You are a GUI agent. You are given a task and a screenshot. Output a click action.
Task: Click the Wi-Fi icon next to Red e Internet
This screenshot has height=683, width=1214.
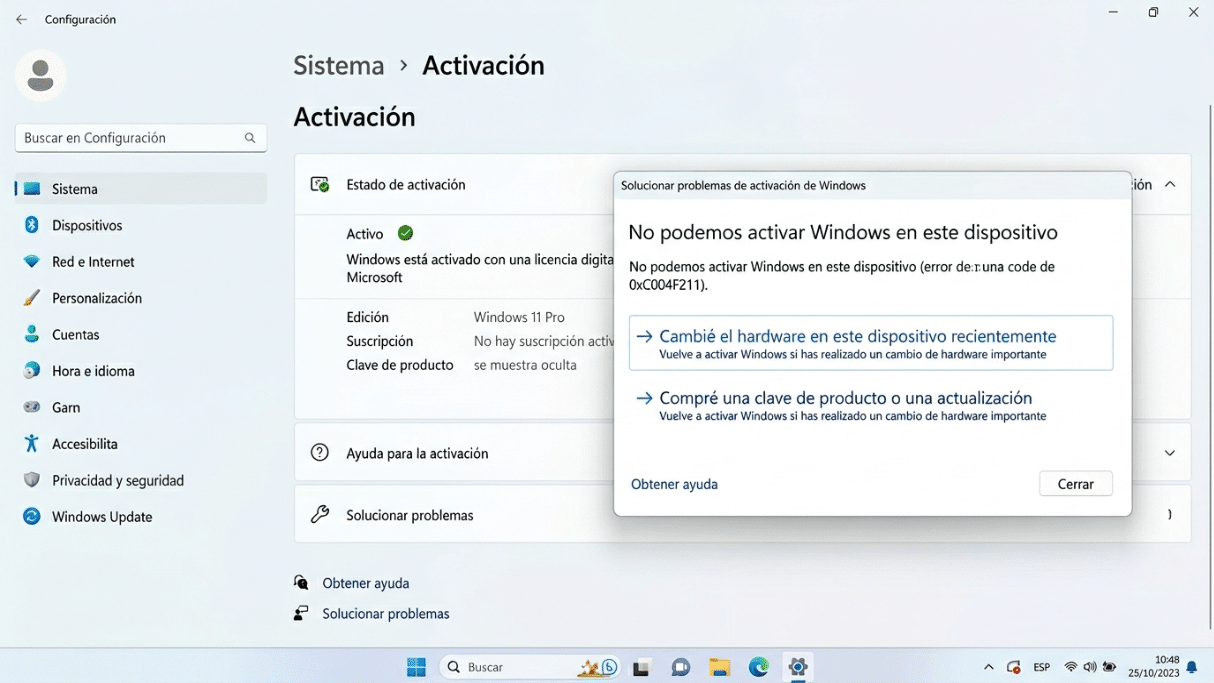coord(32,262)
